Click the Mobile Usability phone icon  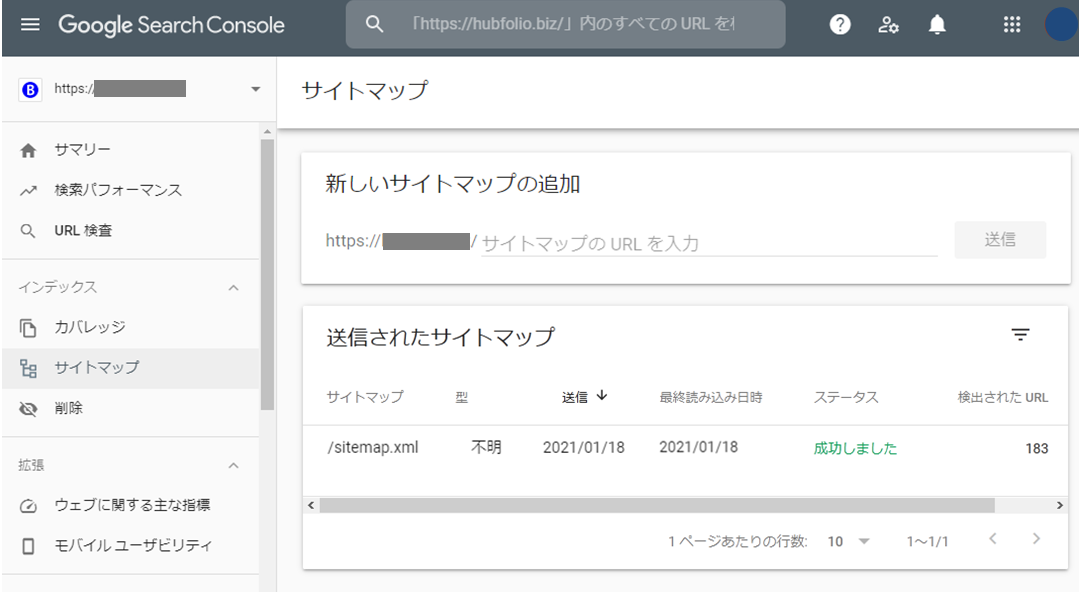click(28, 547)
